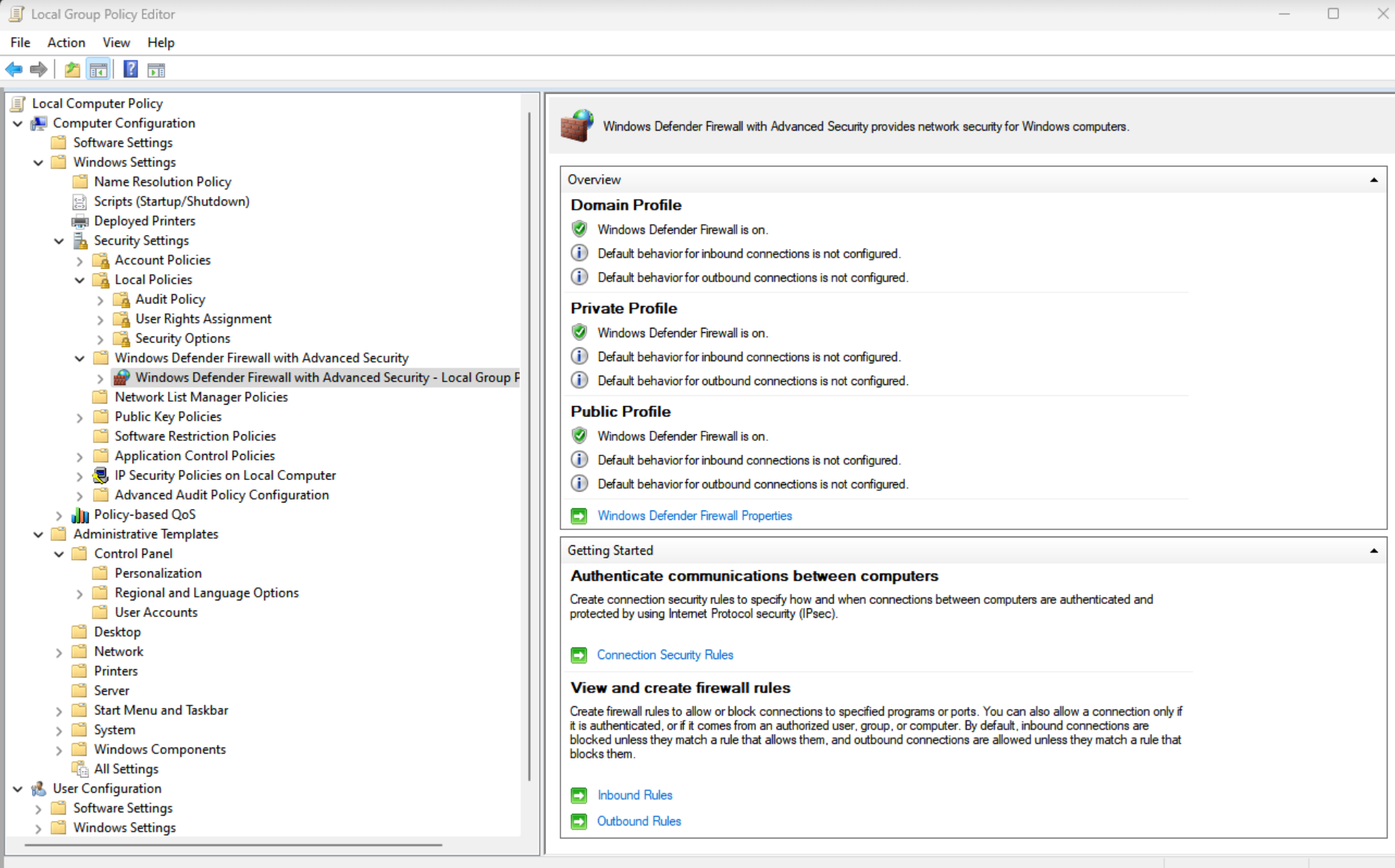The height and width of the screenshot is (868, 1395).
Task: Click the tree pane horizontal scrollbar
Action: pyautogui.click(x=233, y=845)
